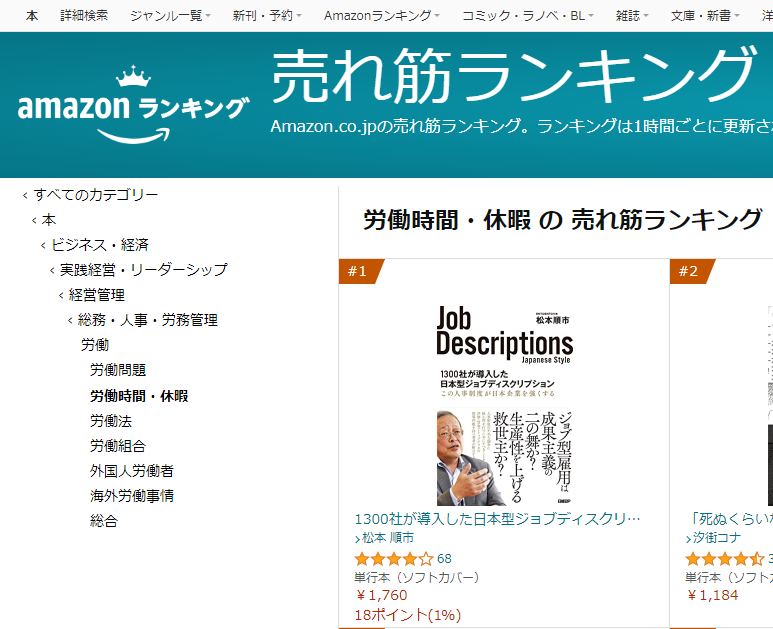Expand the 新刊・予約 dropdown
This screenshot has height=629, width=773.
point(267,16)
